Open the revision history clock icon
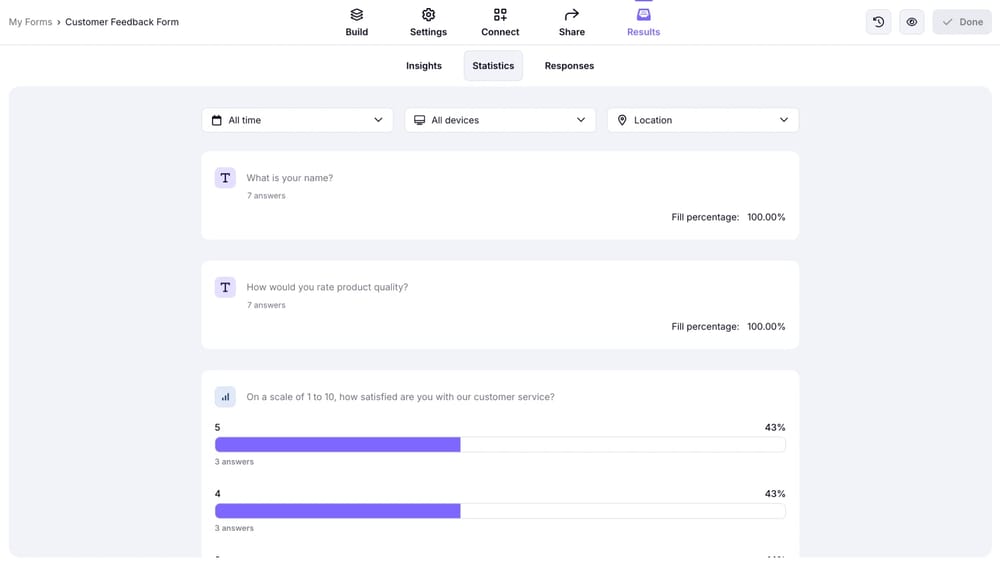 click(x=878, y=22)
